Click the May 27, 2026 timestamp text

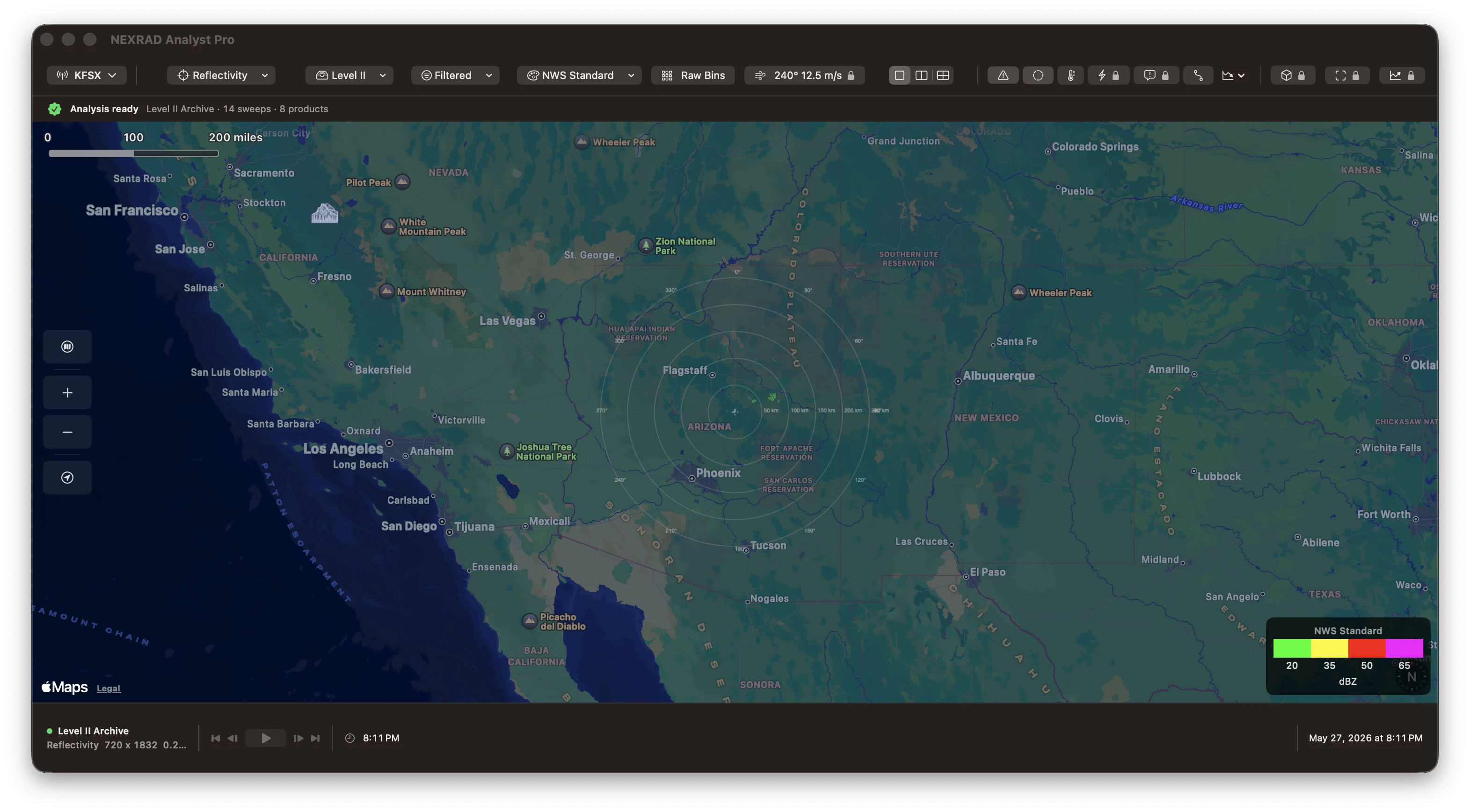click(x=1365, y=738)
